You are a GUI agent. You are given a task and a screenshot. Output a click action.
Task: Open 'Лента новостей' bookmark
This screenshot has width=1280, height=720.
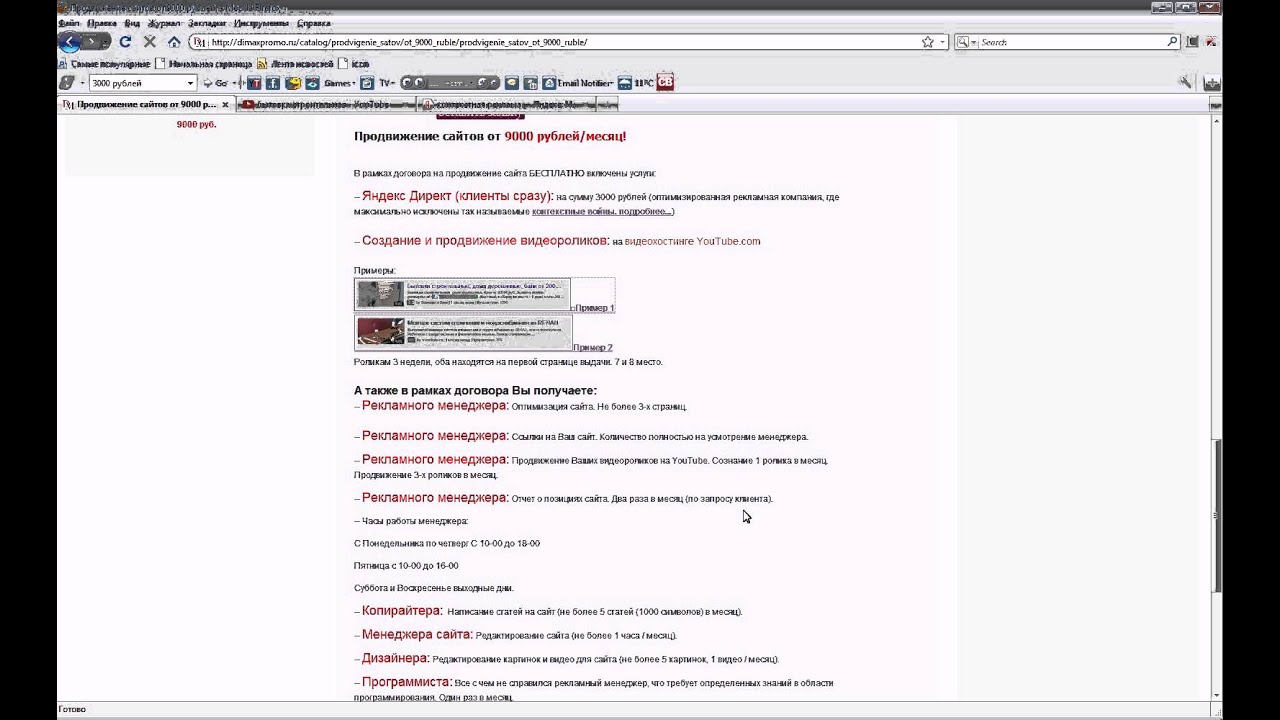[295, 64]
